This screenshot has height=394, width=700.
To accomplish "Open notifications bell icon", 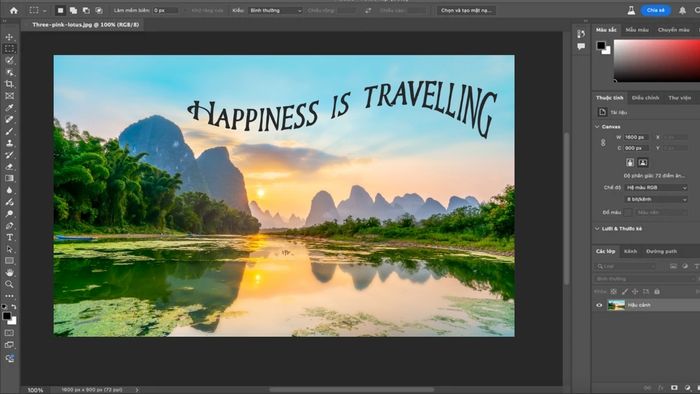I will (x=682, y=10).
